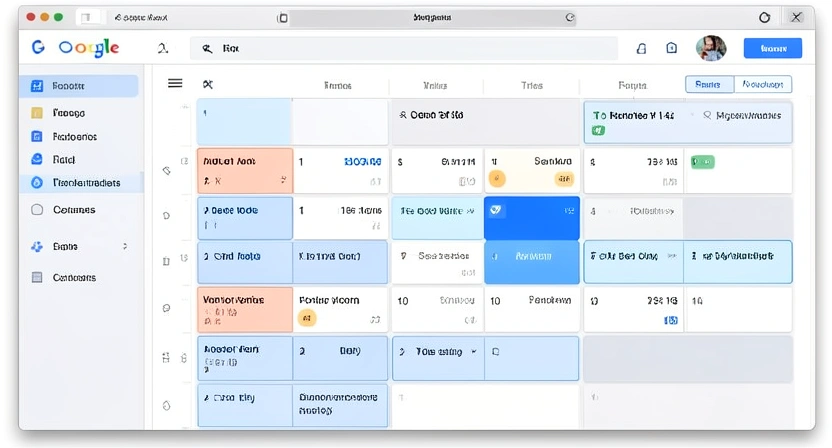Select the 'Rmtos' column header tab
The height and width of the screenshot is (448, 832).
tap(338, 85)
